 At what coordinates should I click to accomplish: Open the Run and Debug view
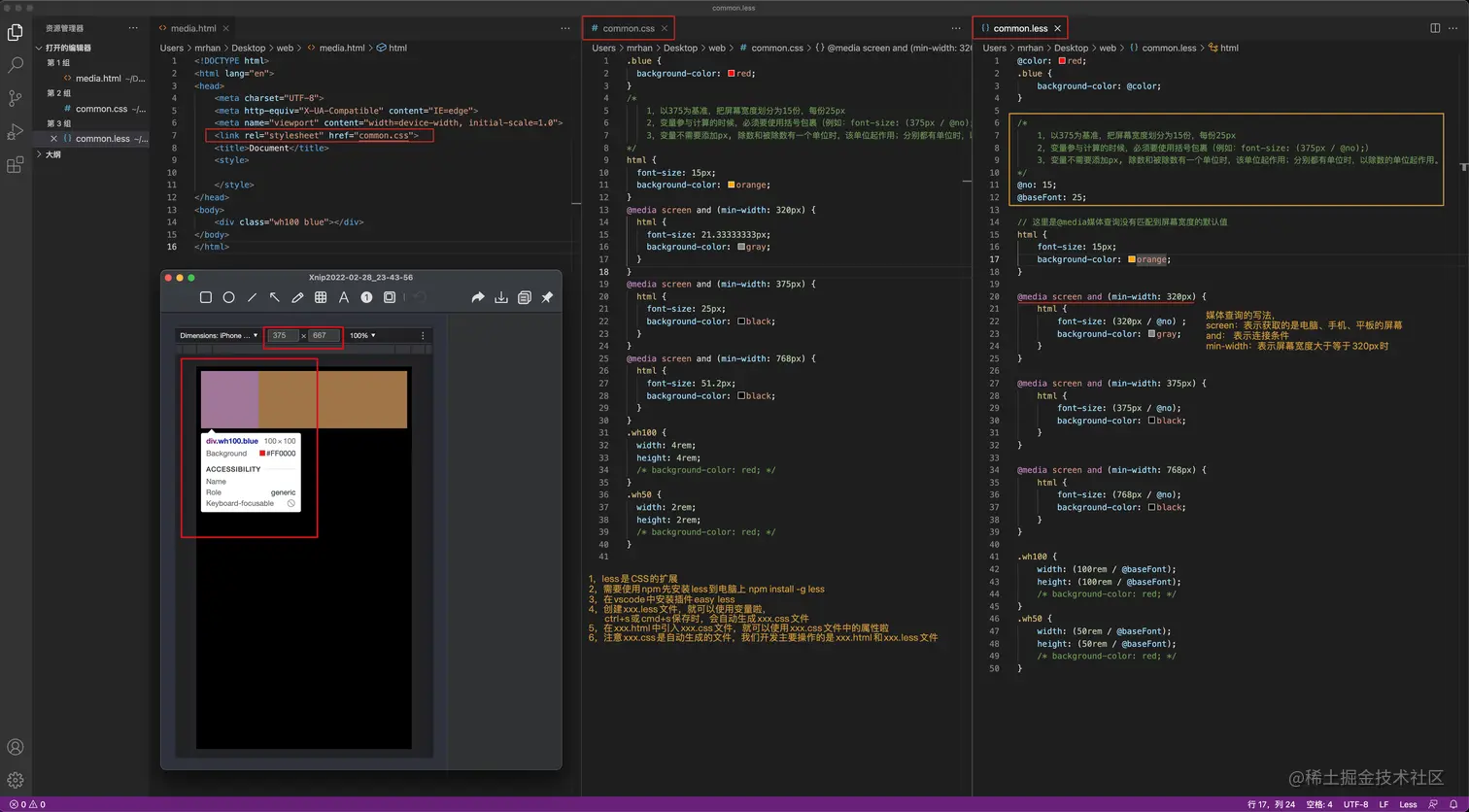pos(16,132)
